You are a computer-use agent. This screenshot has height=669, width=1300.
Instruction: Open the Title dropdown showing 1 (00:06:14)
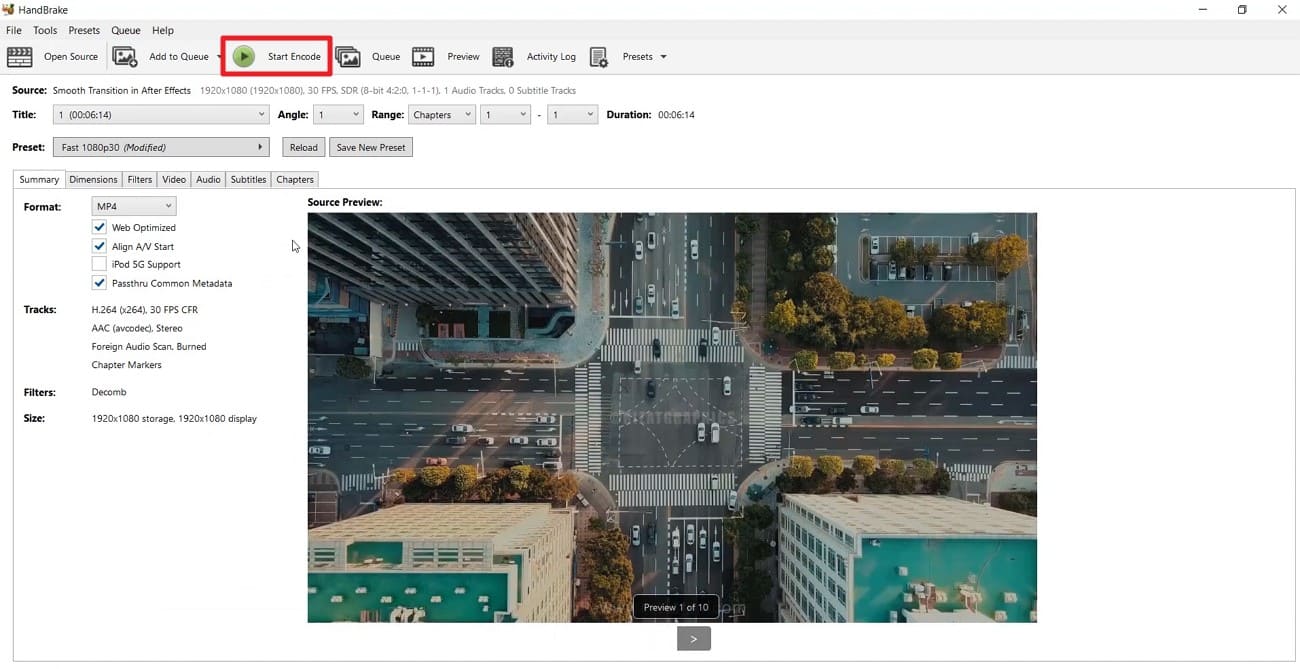point(161,115)
